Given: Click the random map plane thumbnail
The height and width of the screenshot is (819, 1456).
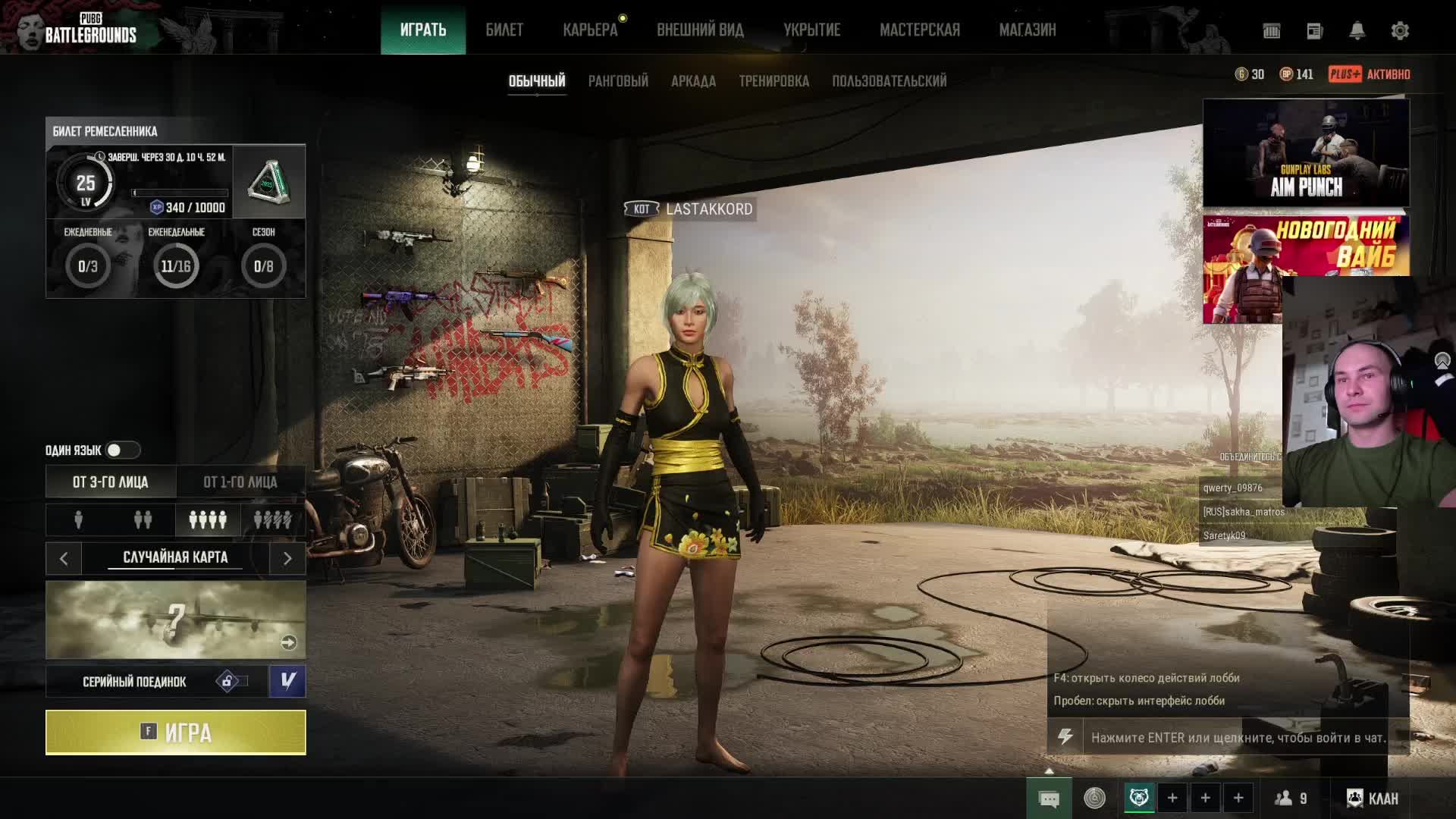Looking at the screenshot, I should 176,620.
